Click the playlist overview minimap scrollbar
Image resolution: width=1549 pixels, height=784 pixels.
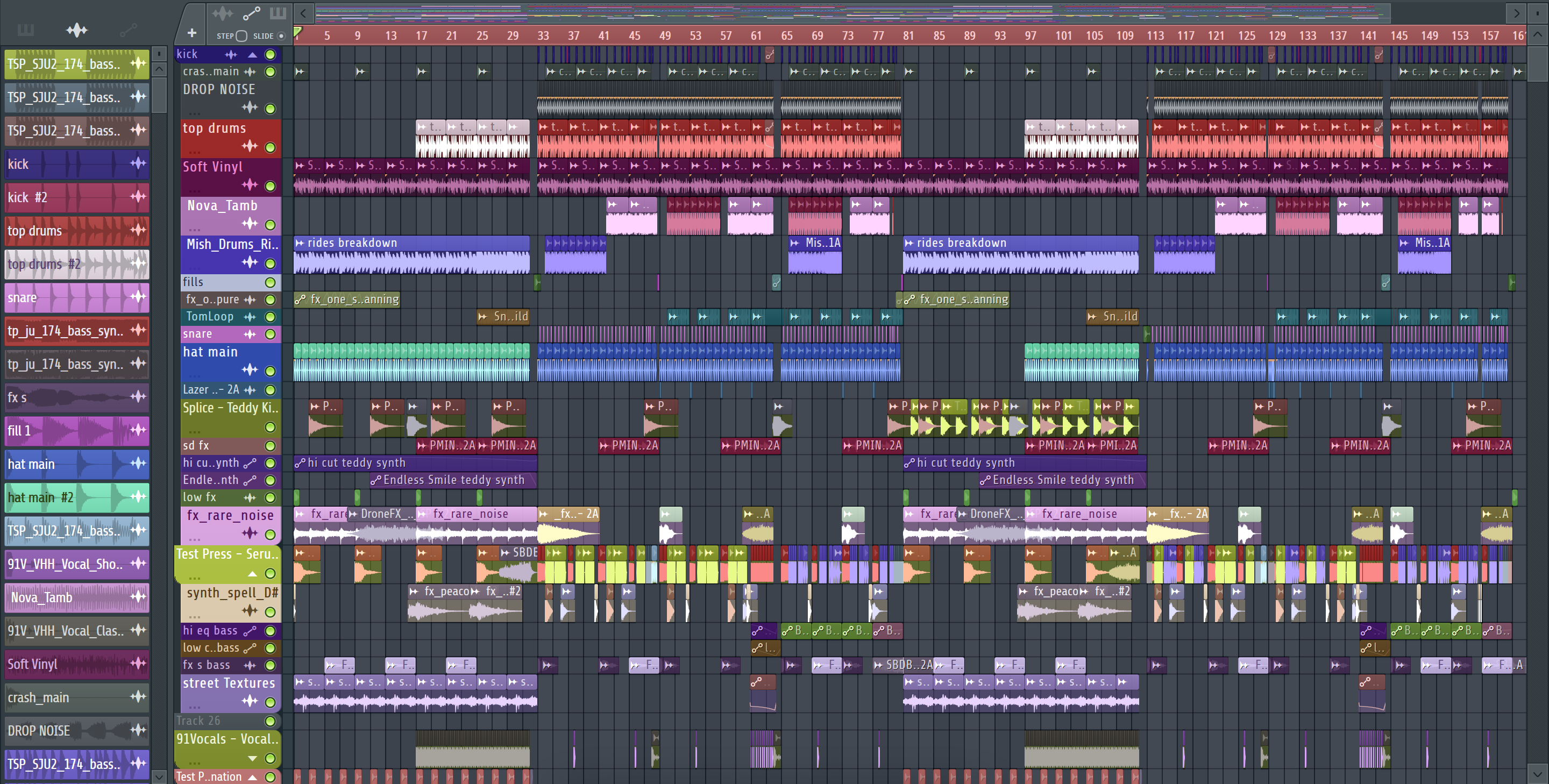click(852, 12)
